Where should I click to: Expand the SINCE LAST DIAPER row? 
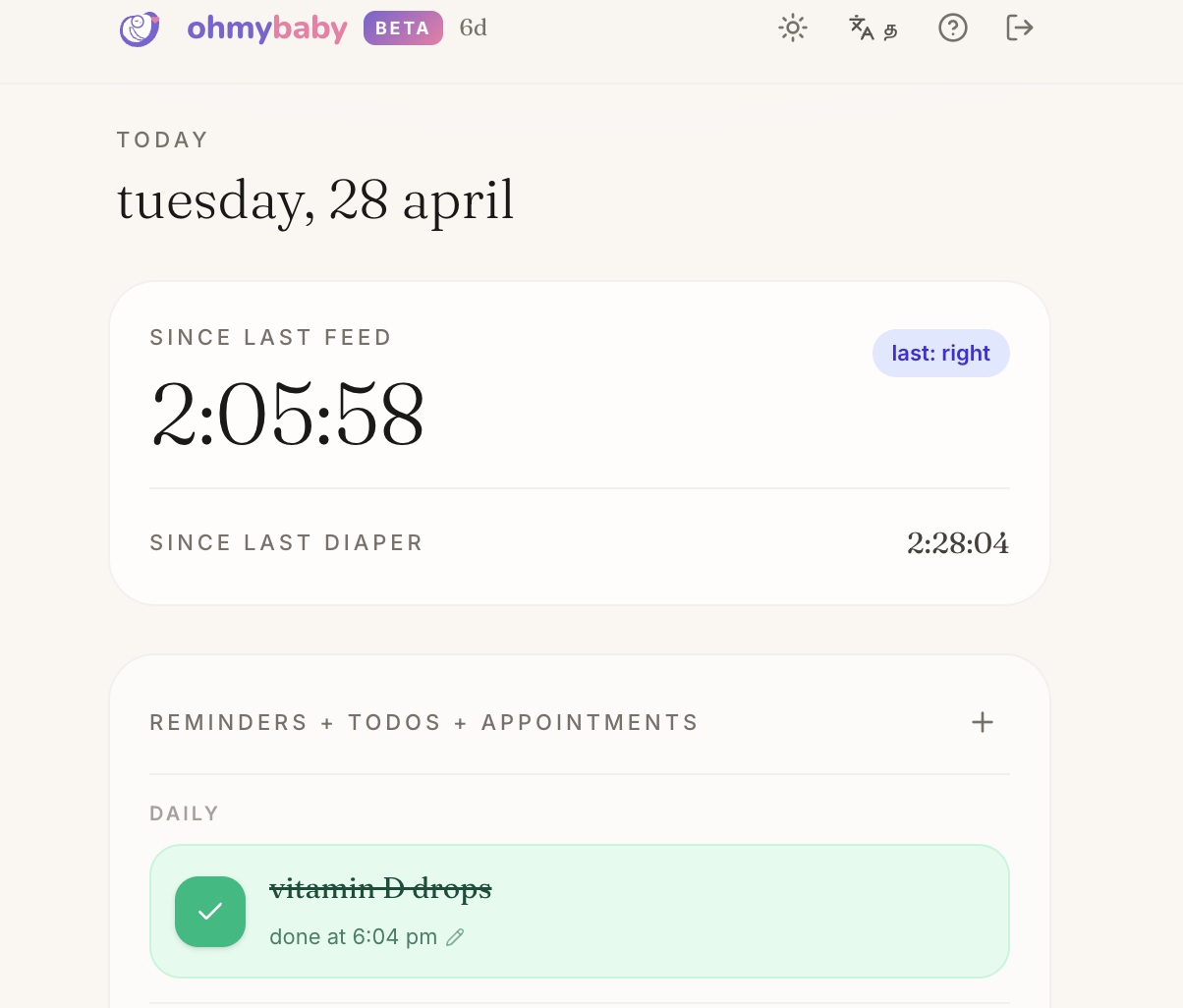coord(286,542)
